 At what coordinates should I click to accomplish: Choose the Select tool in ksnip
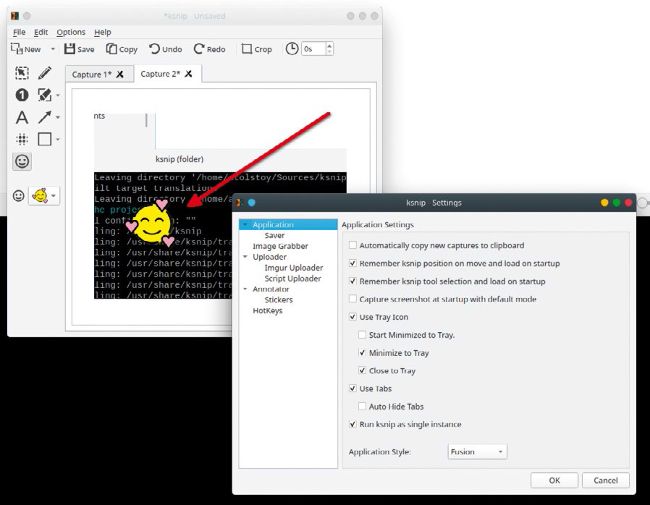point(22,73)
